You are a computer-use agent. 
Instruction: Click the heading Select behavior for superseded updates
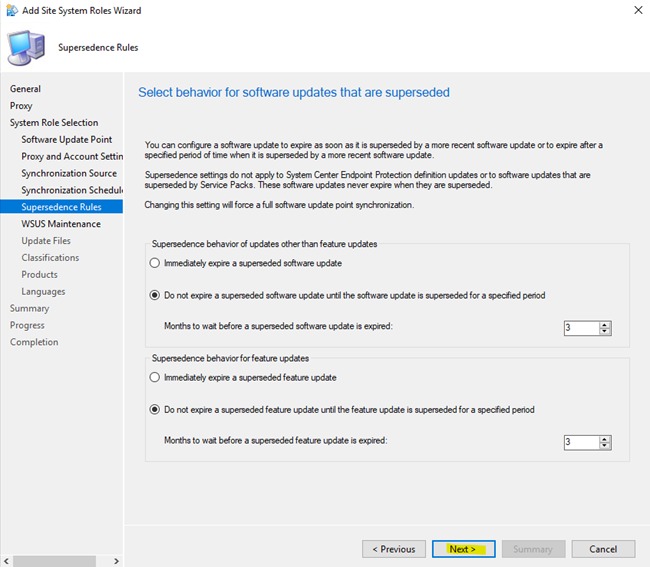[x=293, y=92]
